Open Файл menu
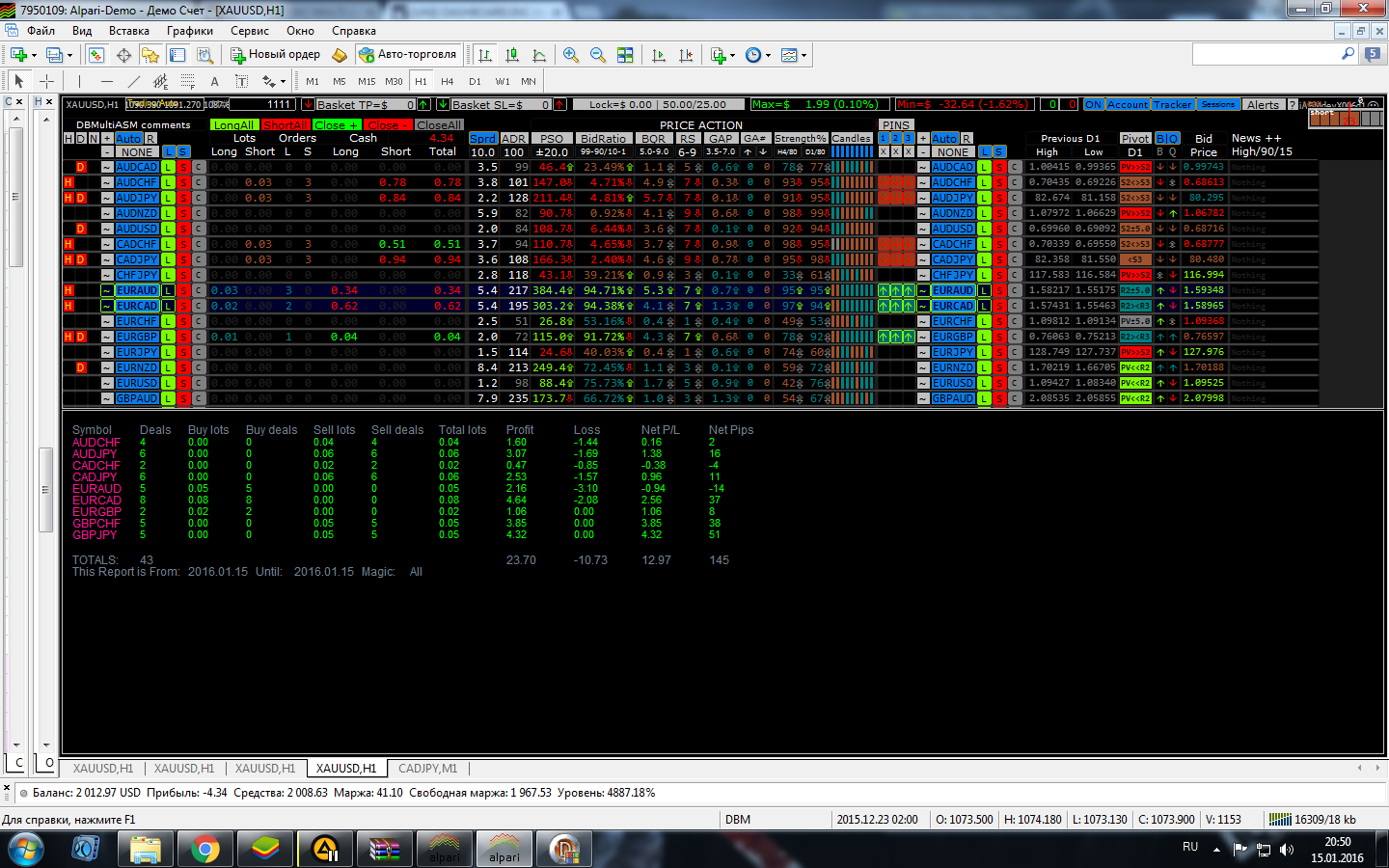Screen dimensions: 1389x868 (41, 31)
